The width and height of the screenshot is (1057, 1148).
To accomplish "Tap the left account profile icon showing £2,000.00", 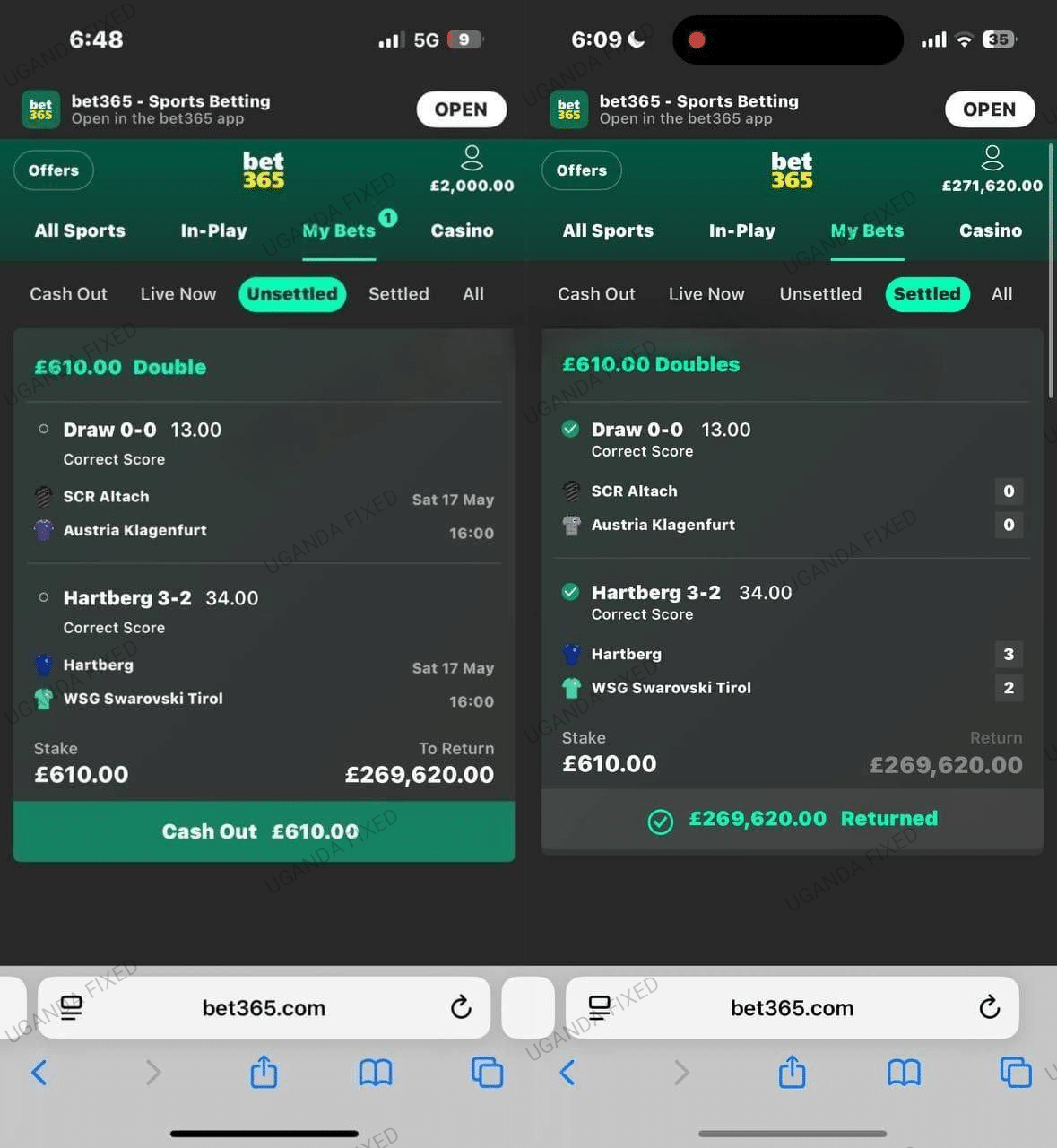I will click(472, 159).
